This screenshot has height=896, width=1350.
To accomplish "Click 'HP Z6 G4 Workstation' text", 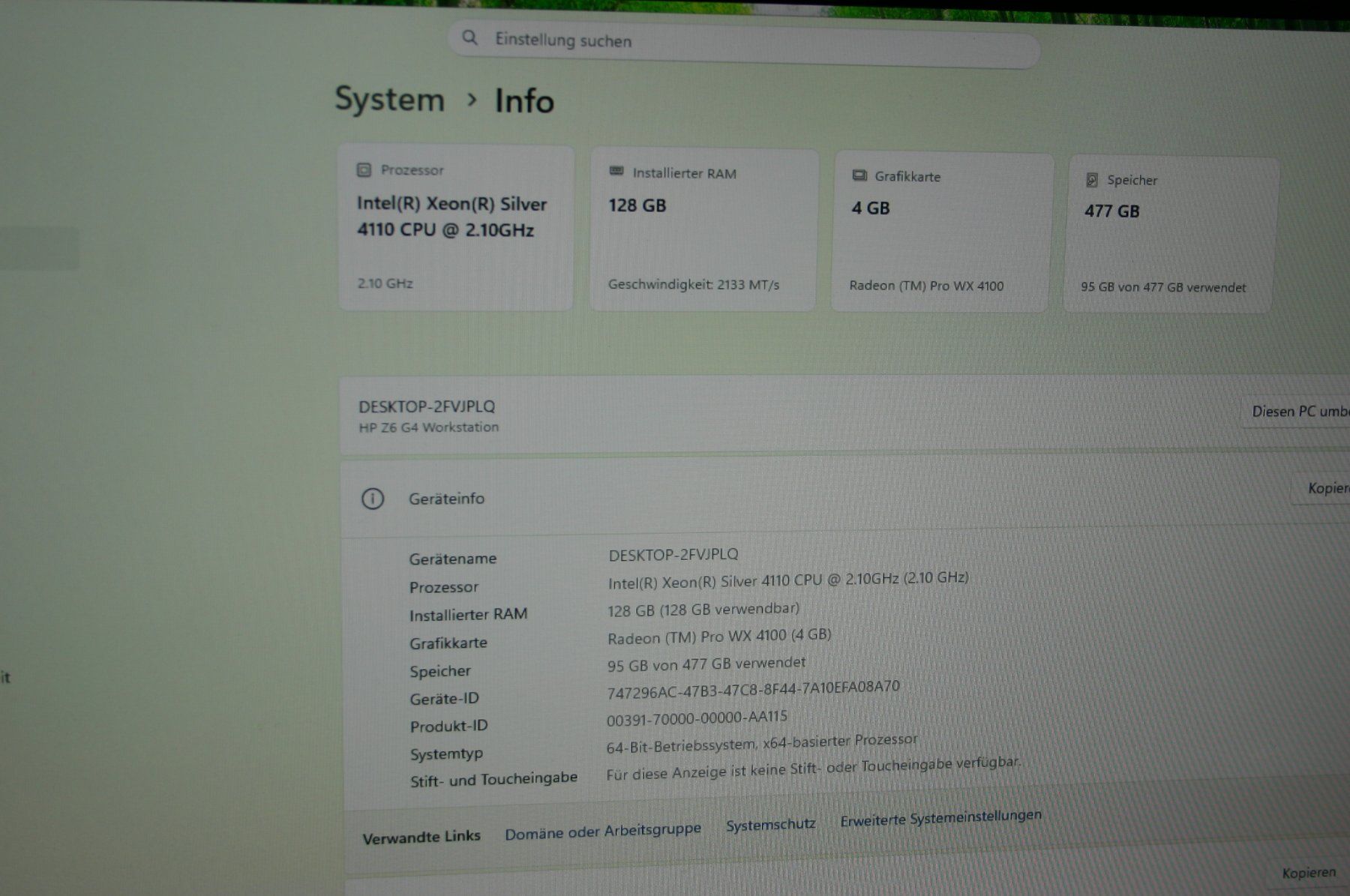I will pyautogui.click(x=428, y=427).
